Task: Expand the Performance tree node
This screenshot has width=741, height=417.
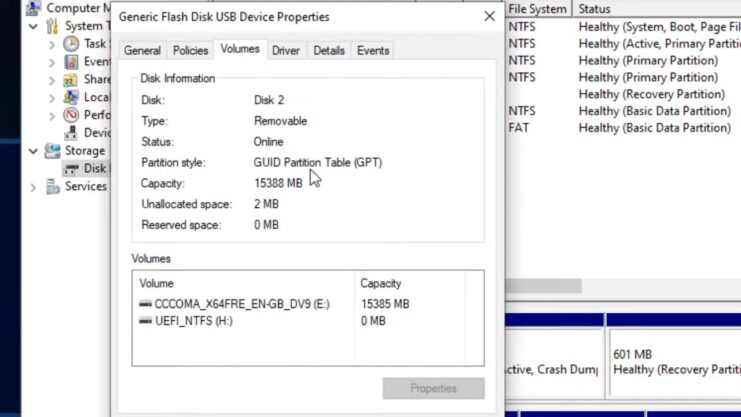Action: [x=52, y=116]
